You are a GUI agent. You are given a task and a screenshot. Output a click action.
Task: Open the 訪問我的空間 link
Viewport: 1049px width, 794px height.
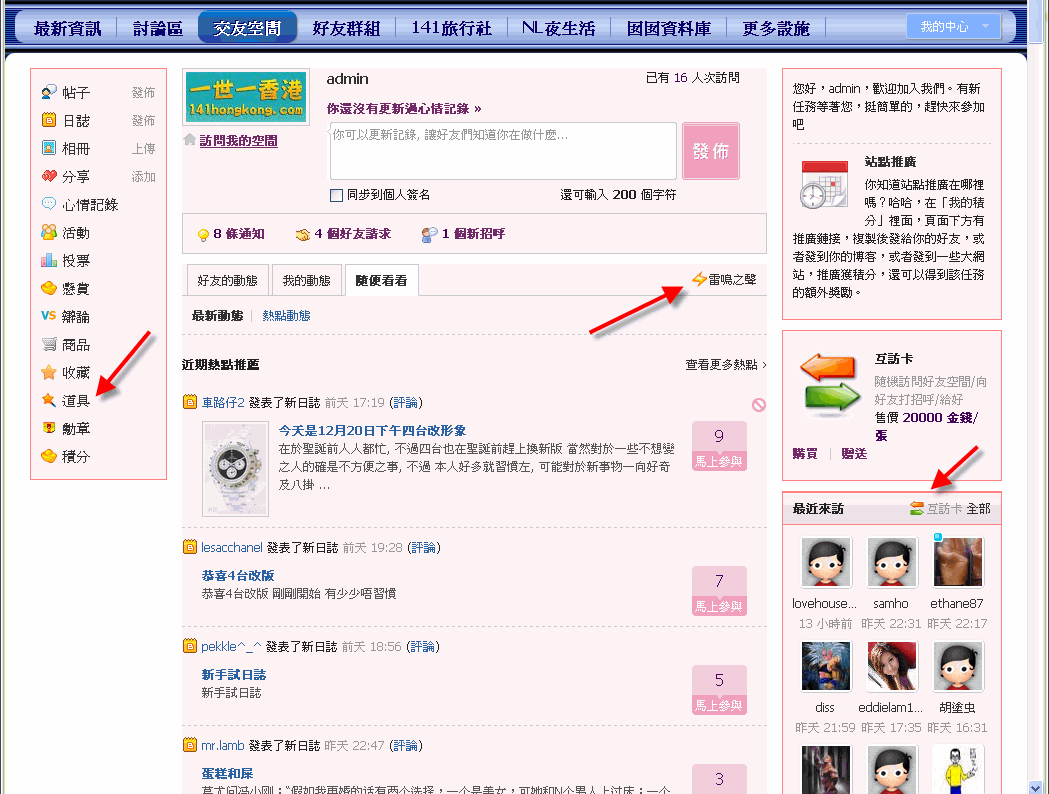click(x=238, y=138)
